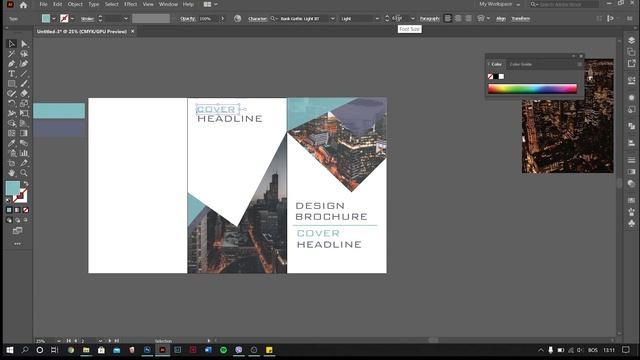This screenshot has width=640, height=360.
Task: Select the Eraser tool
Action: 24,93
